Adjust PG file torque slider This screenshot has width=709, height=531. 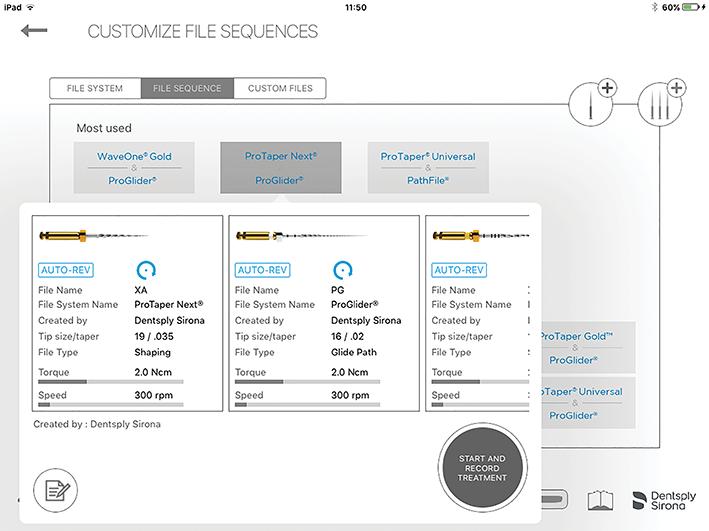tap(307, 382)
